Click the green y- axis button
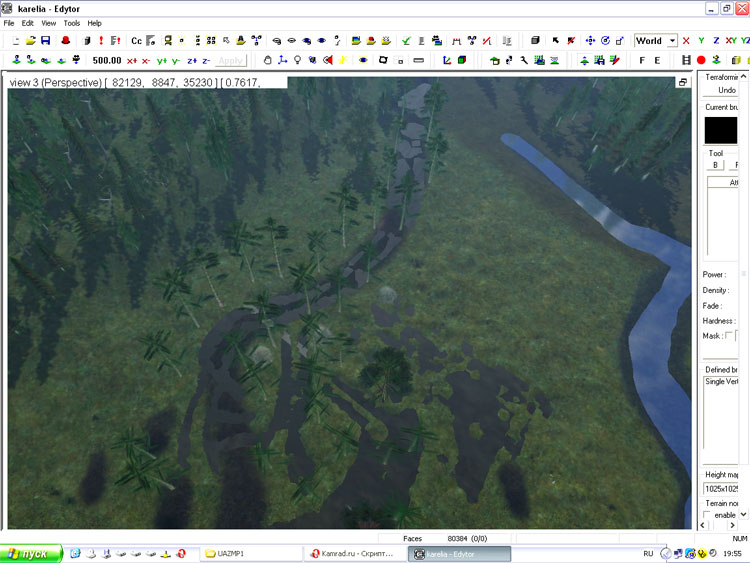Screen dimensions: 750x563 coord(176,60)
